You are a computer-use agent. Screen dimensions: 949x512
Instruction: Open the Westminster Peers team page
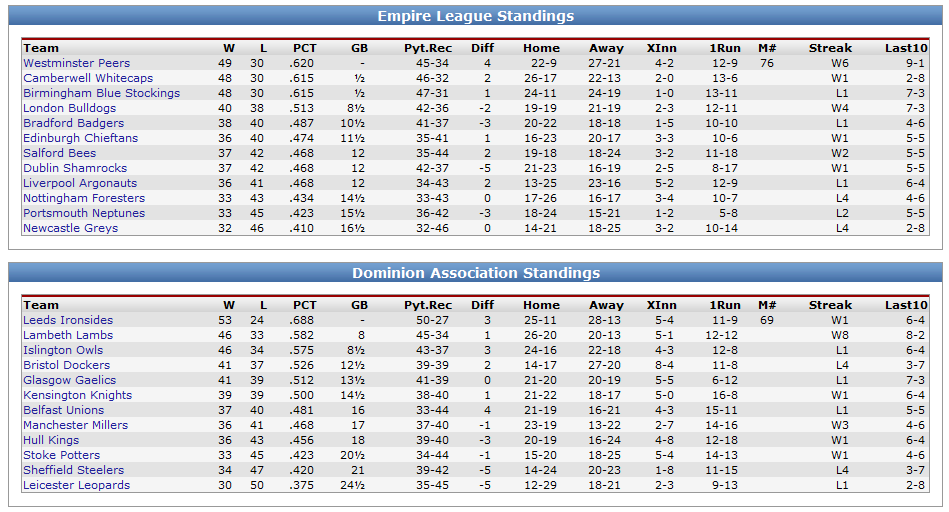coord(76,63)
